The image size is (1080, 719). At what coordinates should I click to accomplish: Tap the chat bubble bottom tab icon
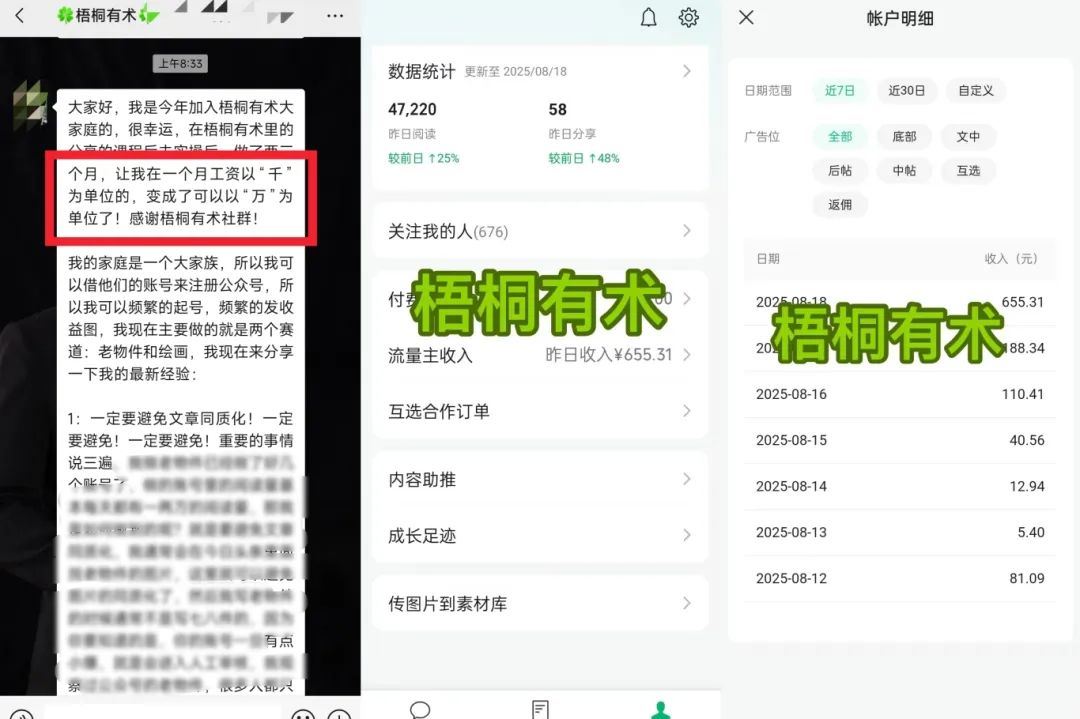point(421,709)
